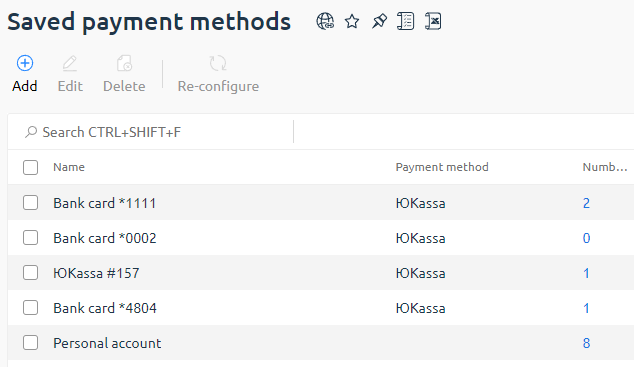The height and width of the screenshot is (367, 634).
Task: Toggle the select-all checkbox in the header row
Action: tap(30, 167)
